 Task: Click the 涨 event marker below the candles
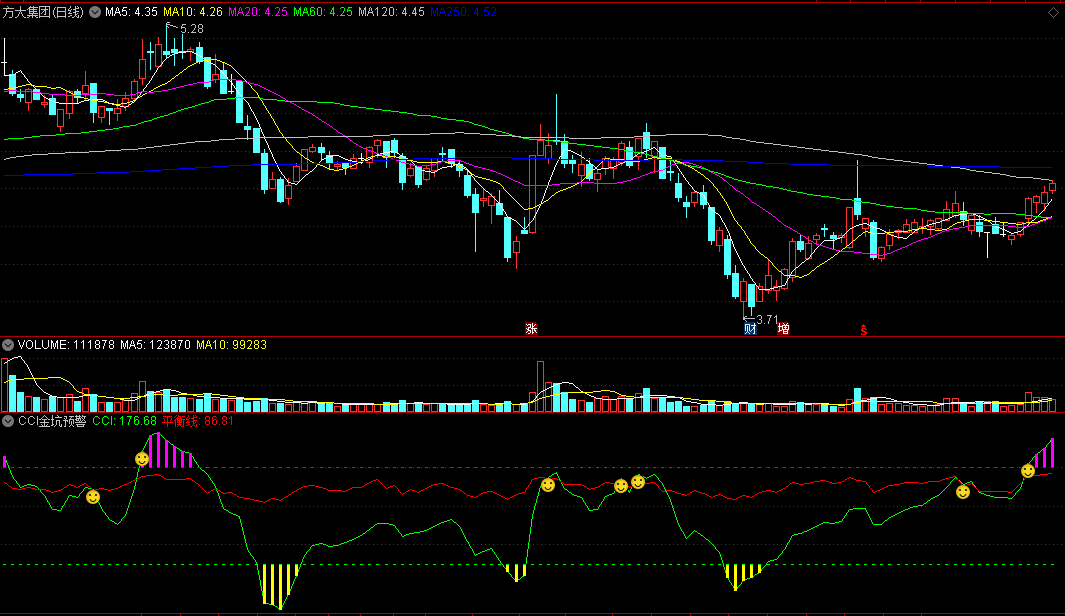(531, 329)
